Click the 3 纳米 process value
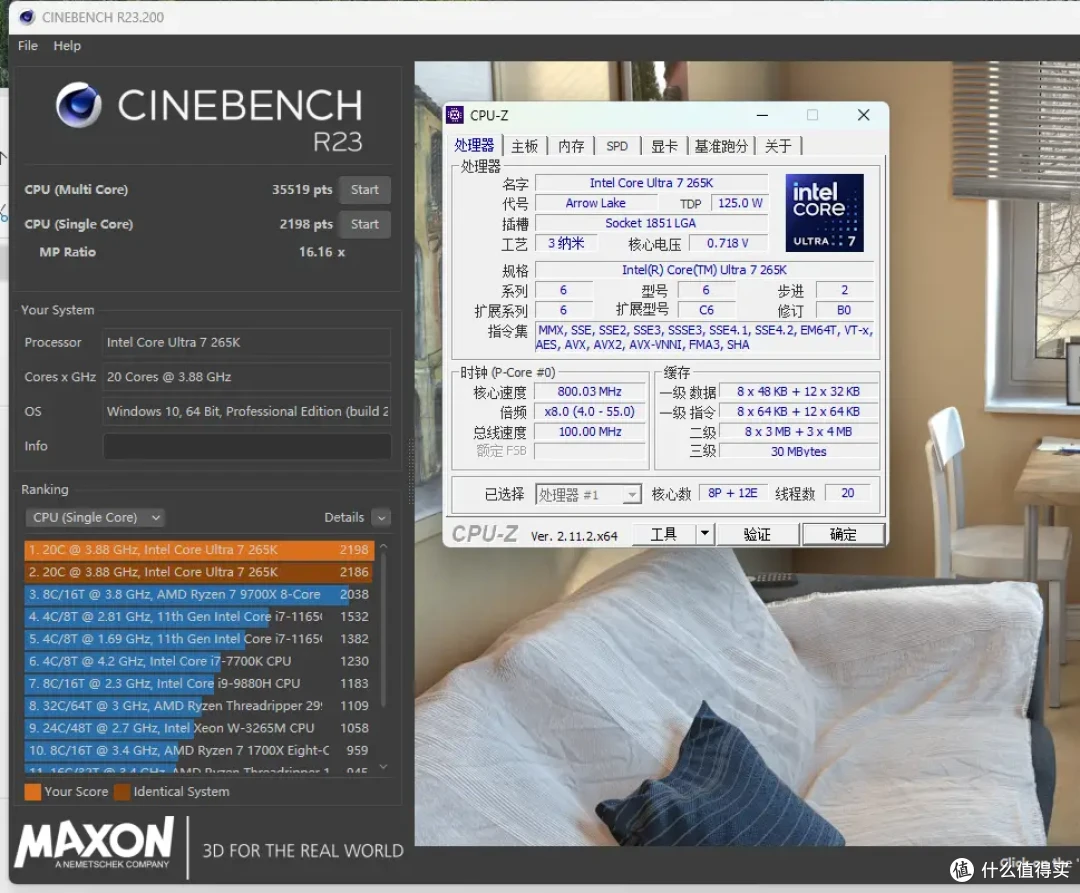 tap(566, 243)
